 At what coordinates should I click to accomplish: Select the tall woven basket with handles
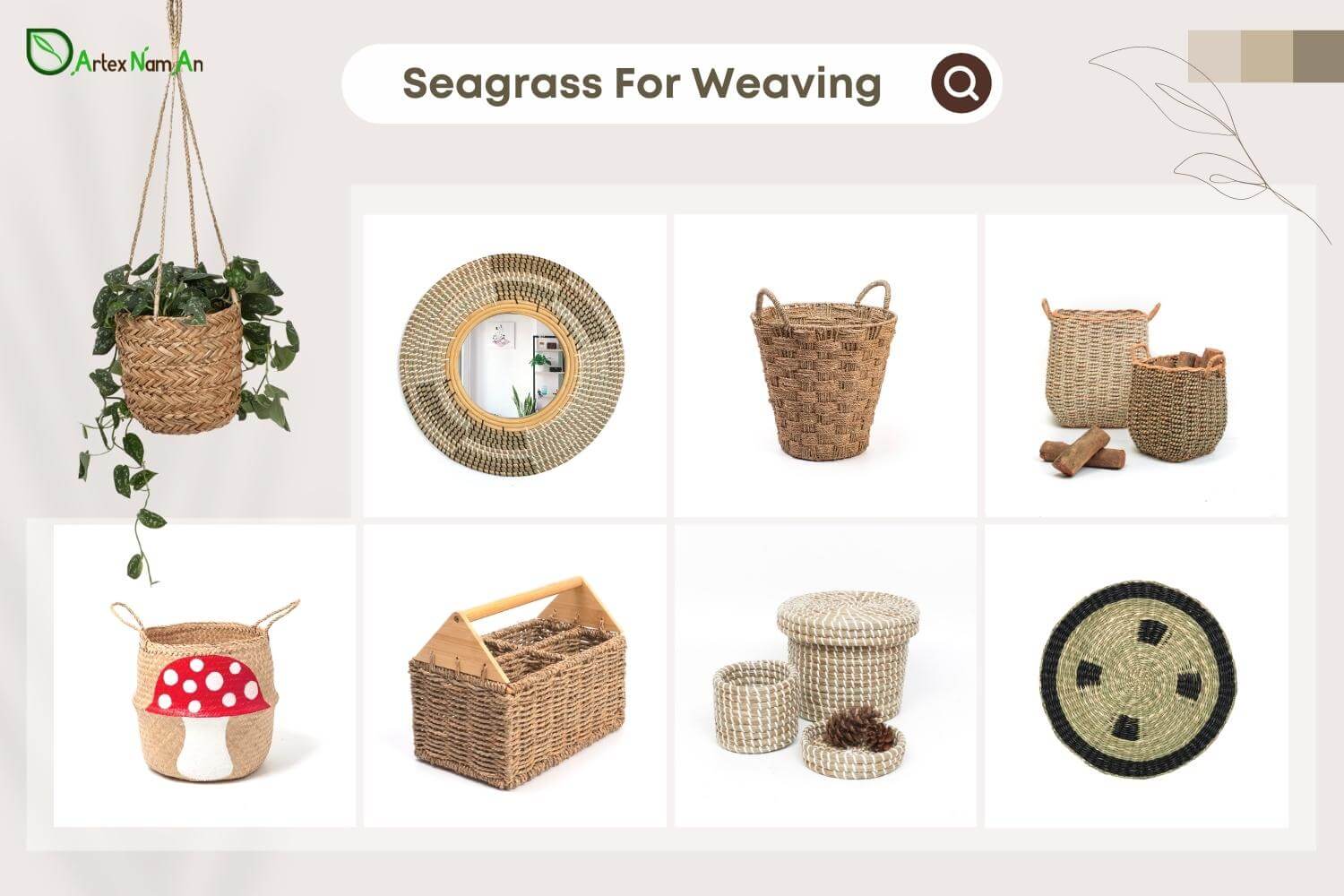(825, 366)
